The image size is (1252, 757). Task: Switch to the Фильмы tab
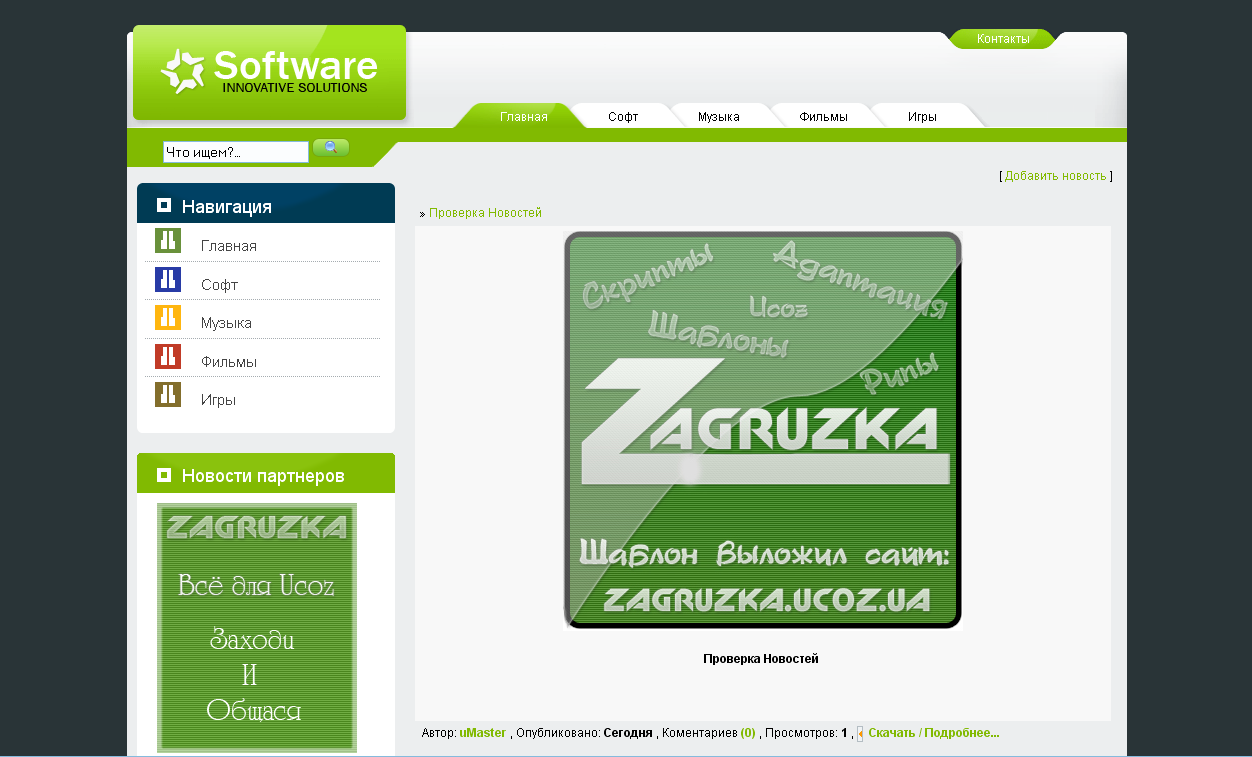(823, 117)
